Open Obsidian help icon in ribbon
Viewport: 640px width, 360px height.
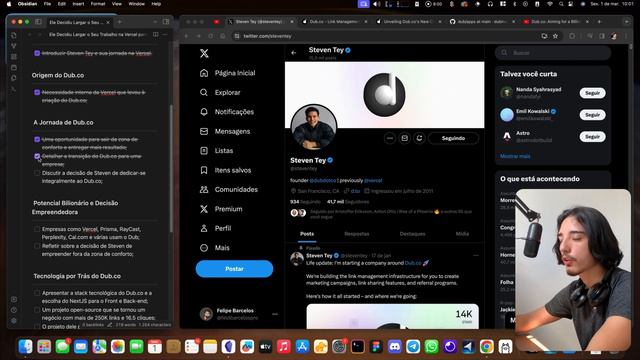pyautogui.click(x=14, y=310)
